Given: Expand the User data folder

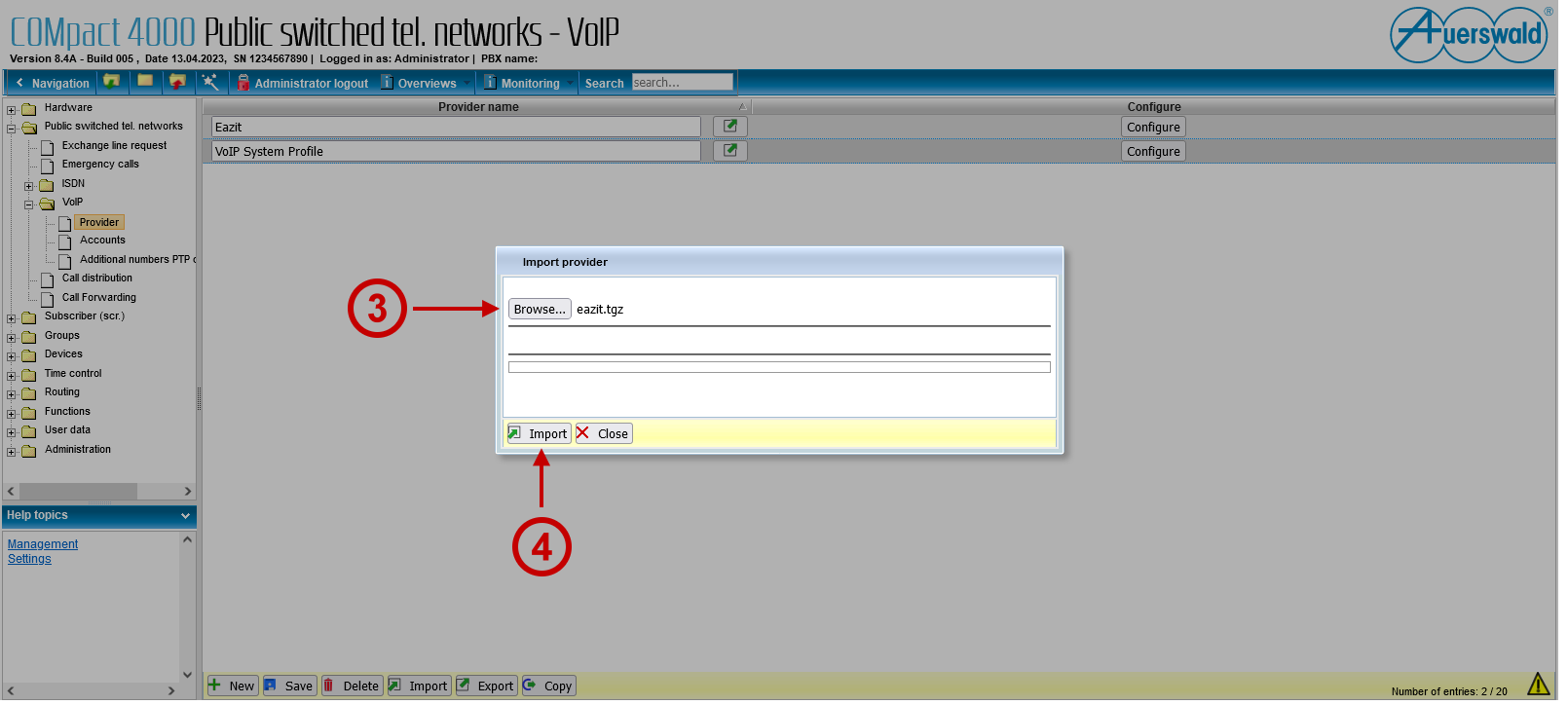Looking at the screenshot, I should pos(12,432).
